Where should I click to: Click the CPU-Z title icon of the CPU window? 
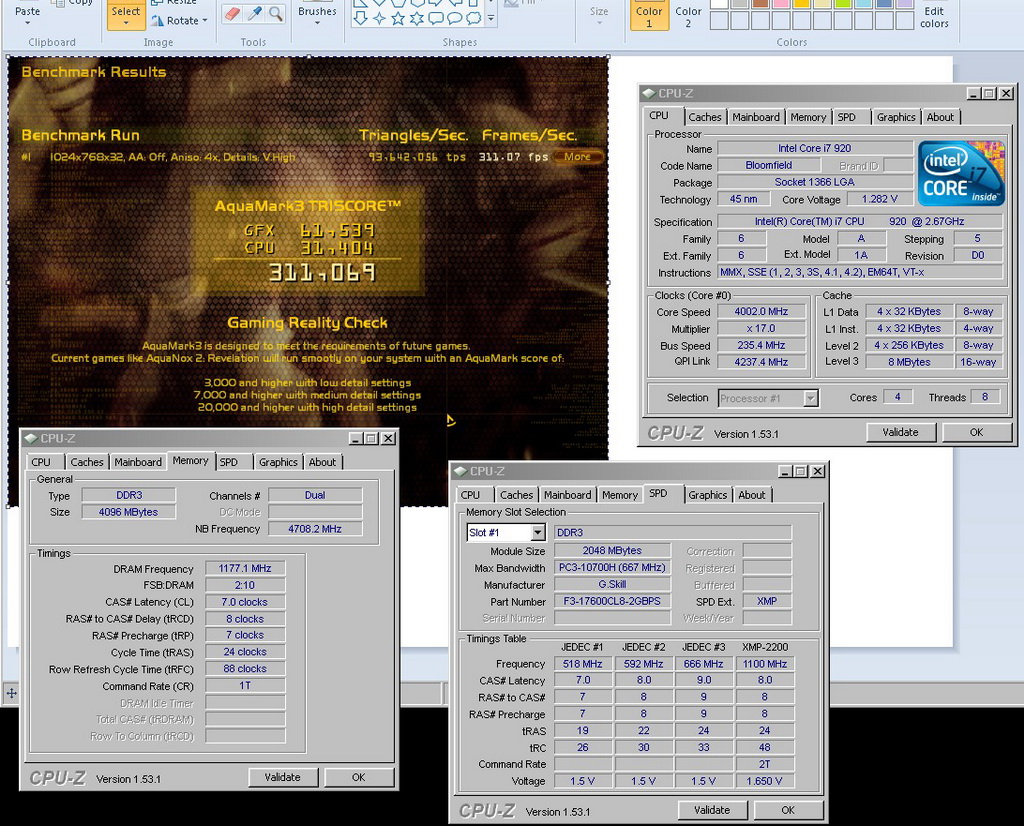click(x=648, y=93)
